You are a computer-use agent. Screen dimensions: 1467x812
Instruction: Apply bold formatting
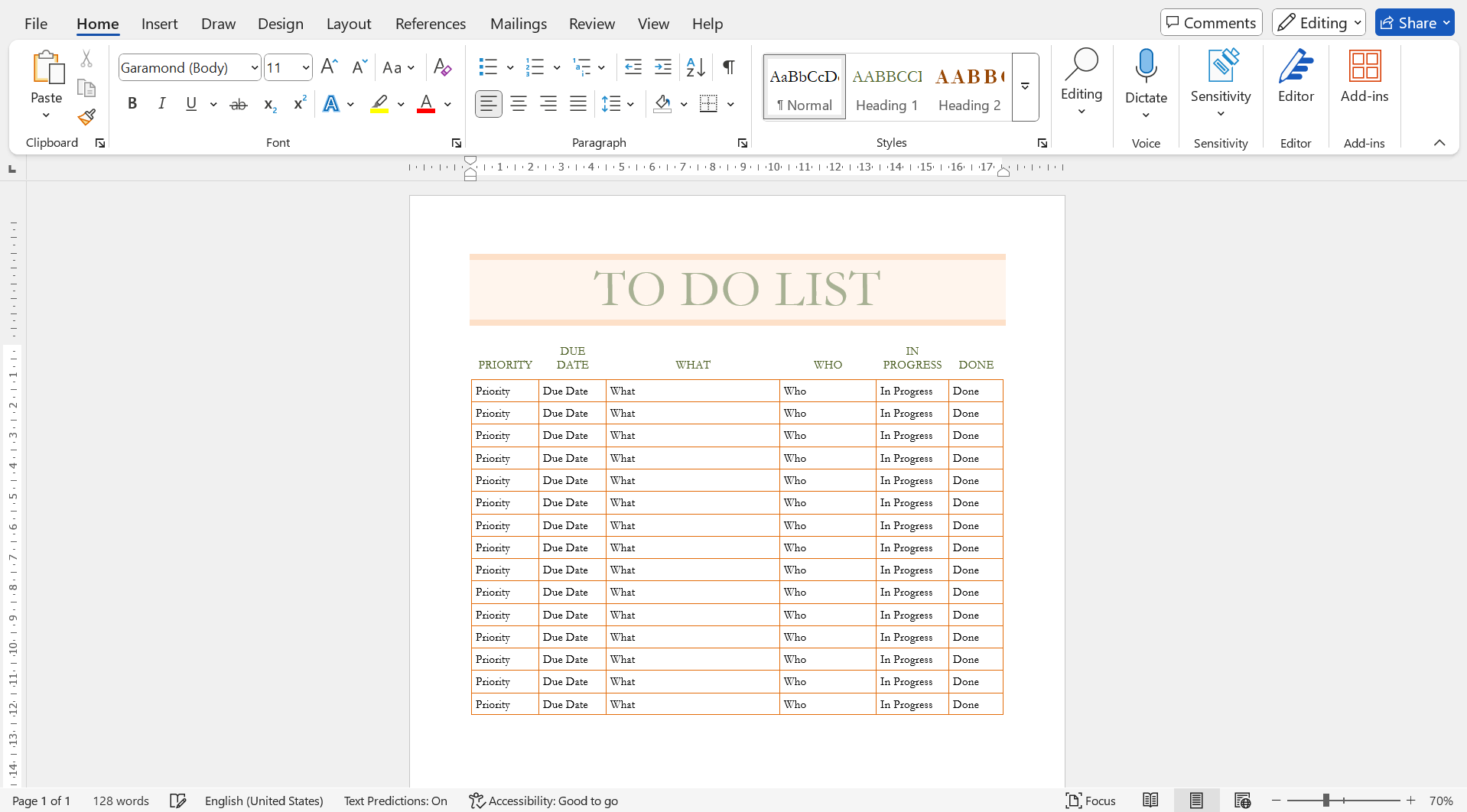[132, 103]
